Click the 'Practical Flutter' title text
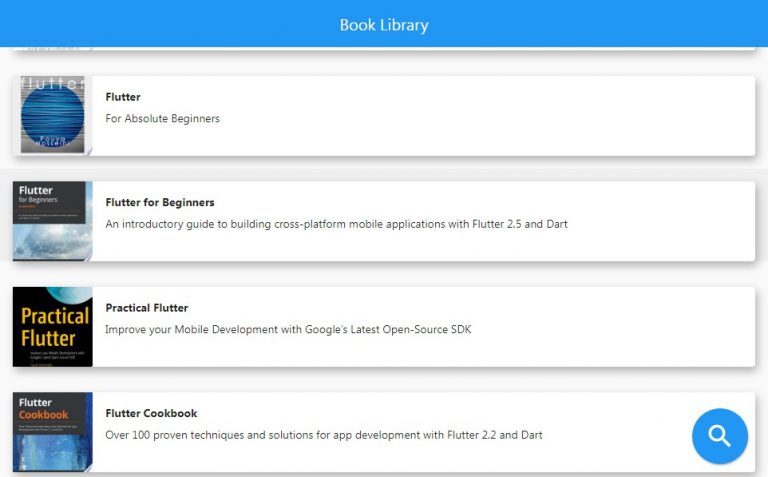The image size is (768, 477). [x=146, y=308]
